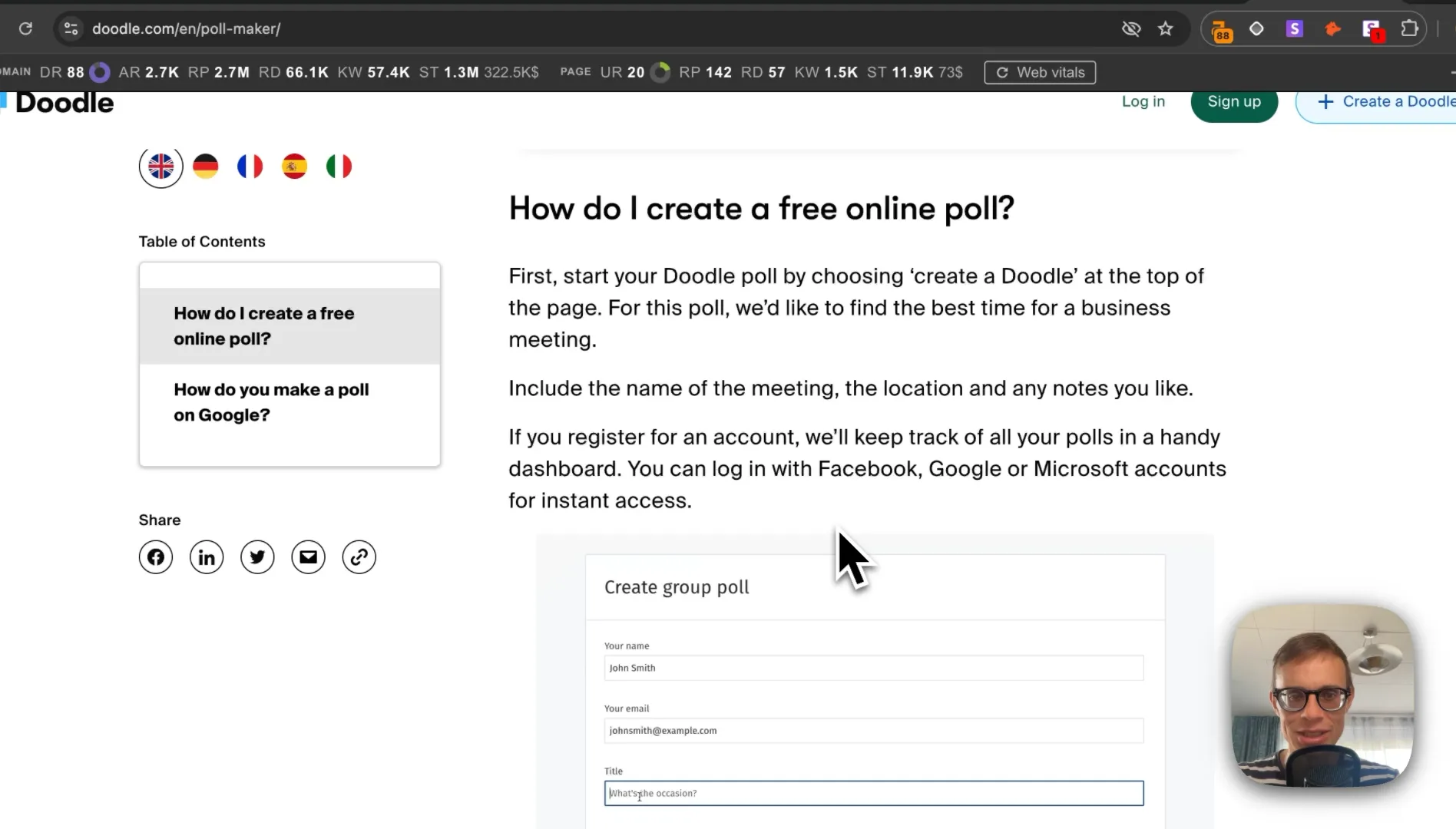Click the Web vitals button

[x=1040, y=72]
